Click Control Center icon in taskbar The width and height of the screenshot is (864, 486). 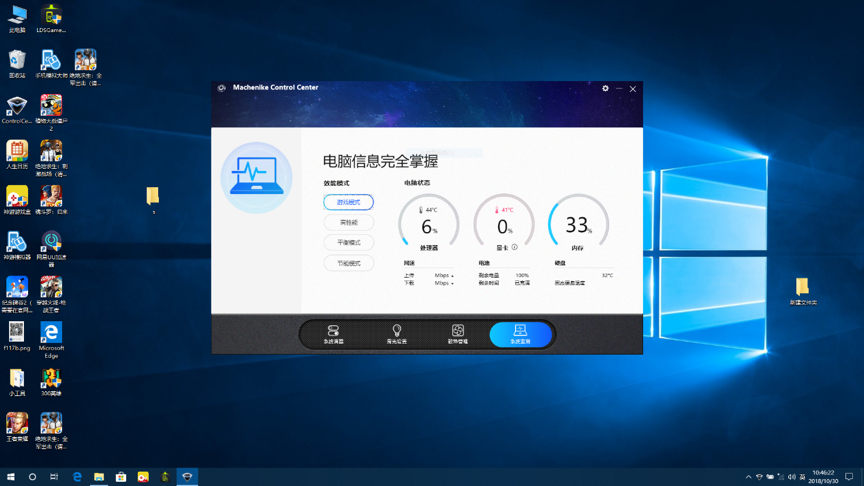pyautogui.click(x=187, y=477)
